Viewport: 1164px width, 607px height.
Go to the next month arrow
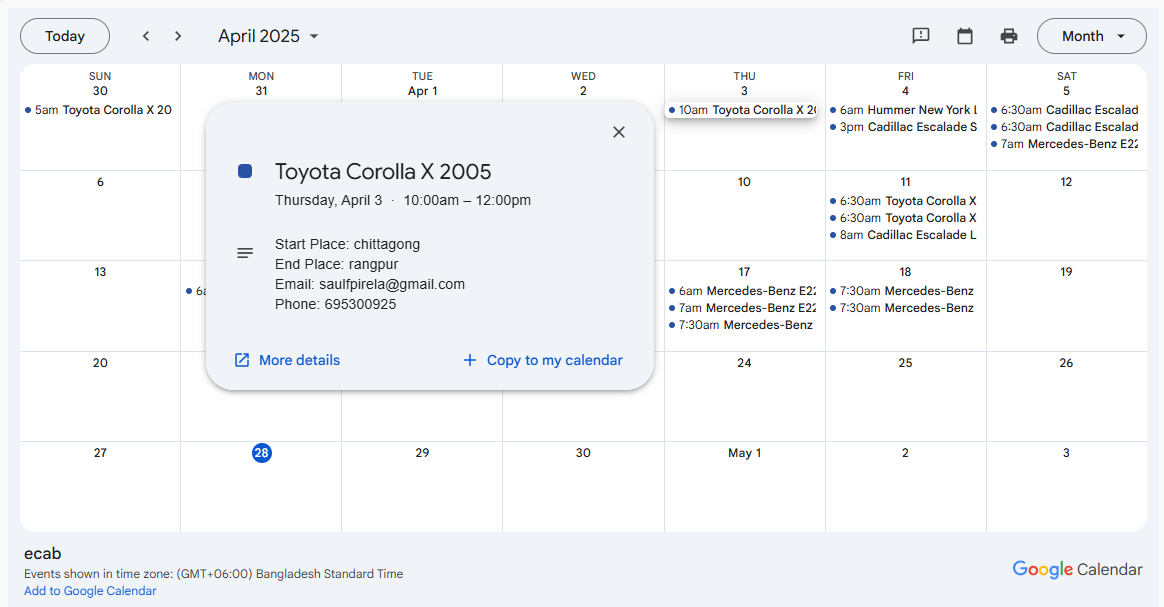pos(177,36)
